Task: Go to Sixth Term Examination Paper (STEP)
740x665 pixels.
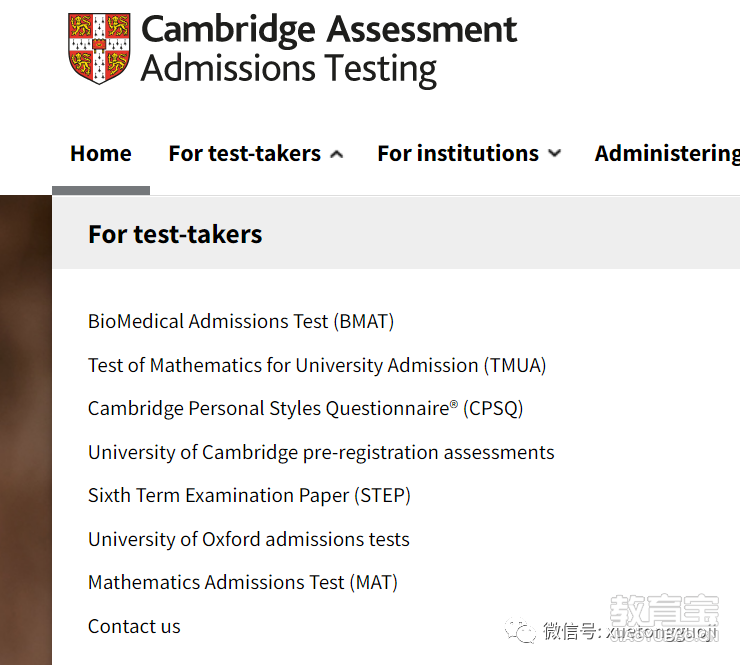Action: tap(249, 496)
